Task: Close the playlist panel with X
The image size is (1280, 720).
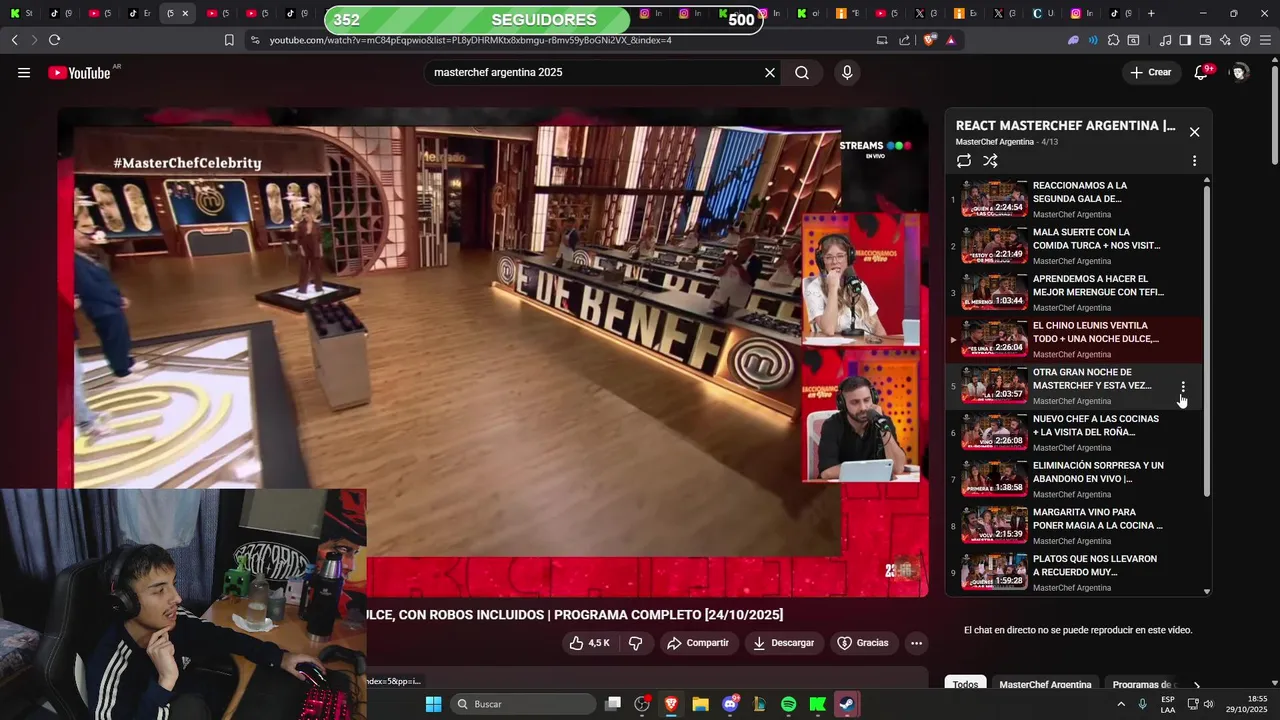Action: 1194,132
